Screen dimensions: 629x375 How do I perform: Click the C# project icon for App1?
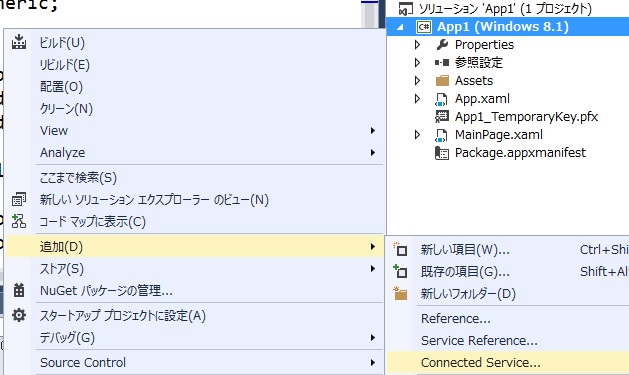coord(424,27)
